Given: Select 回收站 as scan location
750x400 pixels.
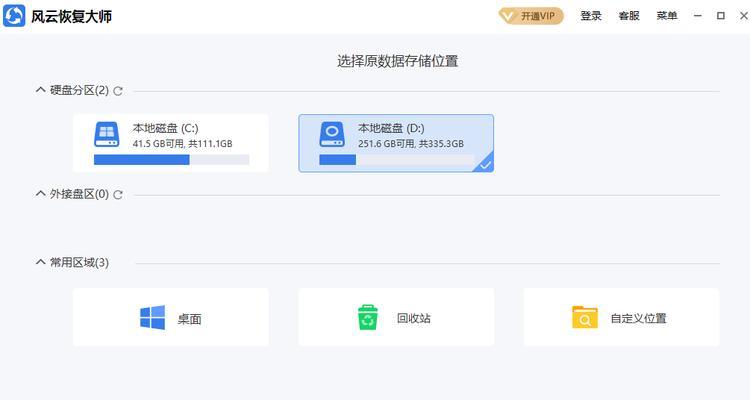Looking at the screenshot, I should (396, 317).
